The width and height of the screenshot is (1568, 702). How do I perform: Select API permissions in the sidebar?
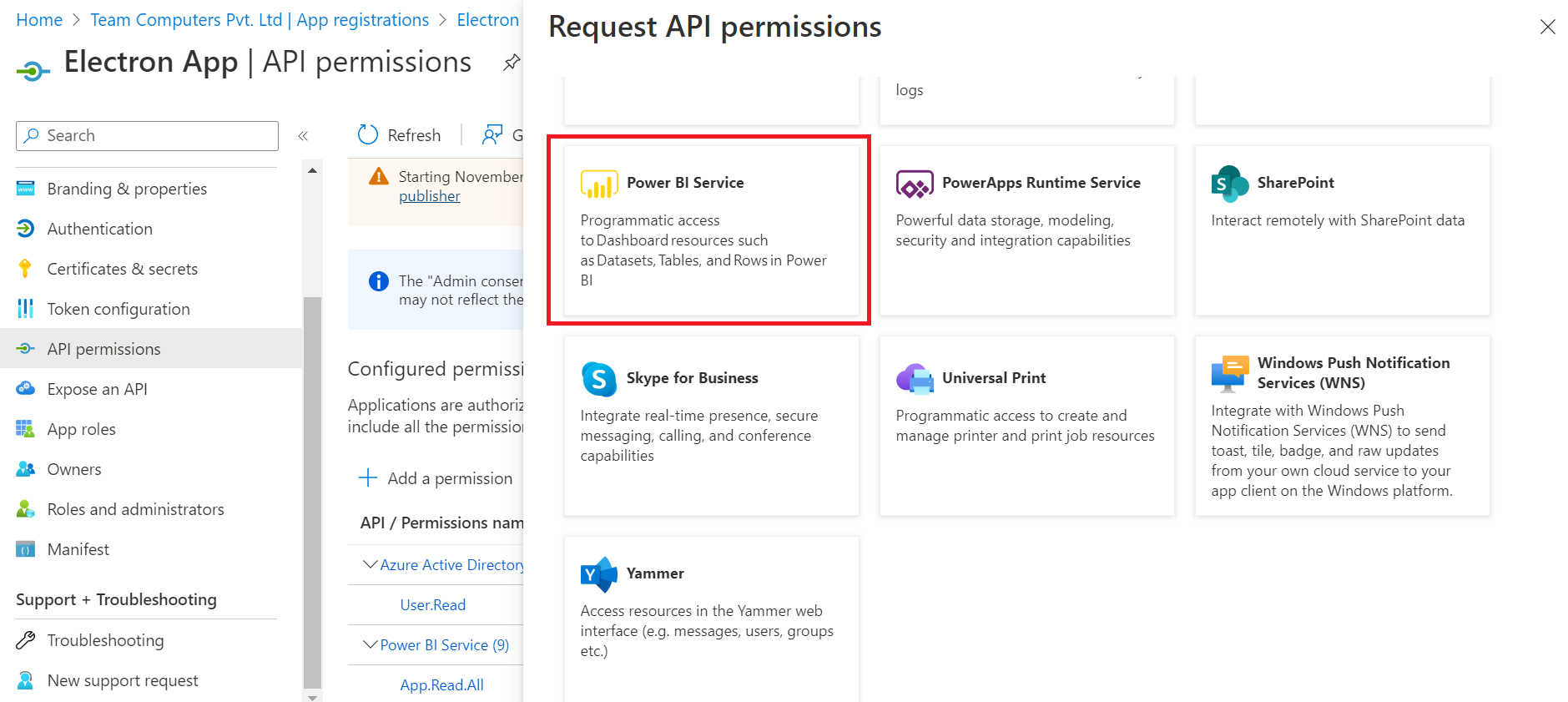point(151,349)
